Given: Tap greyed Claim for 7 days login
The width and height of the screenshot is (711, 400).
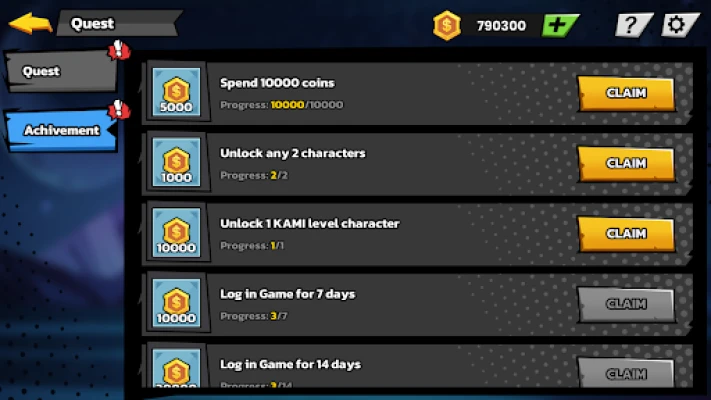Looking at the screenshot, I should pos(626,304).
